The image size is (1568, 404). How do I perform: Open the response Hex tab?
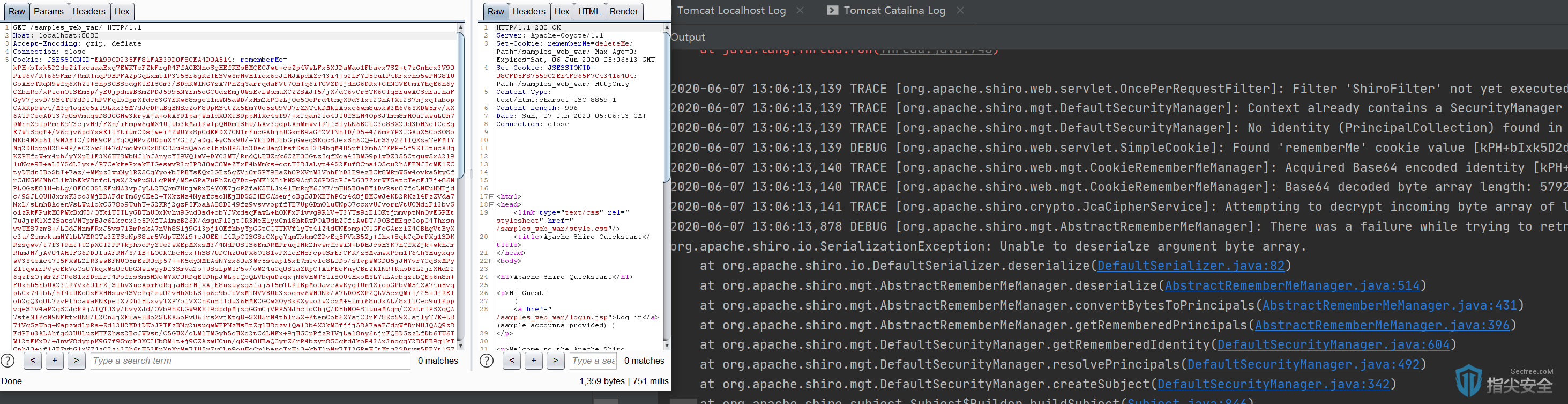(x=562, y=11)
